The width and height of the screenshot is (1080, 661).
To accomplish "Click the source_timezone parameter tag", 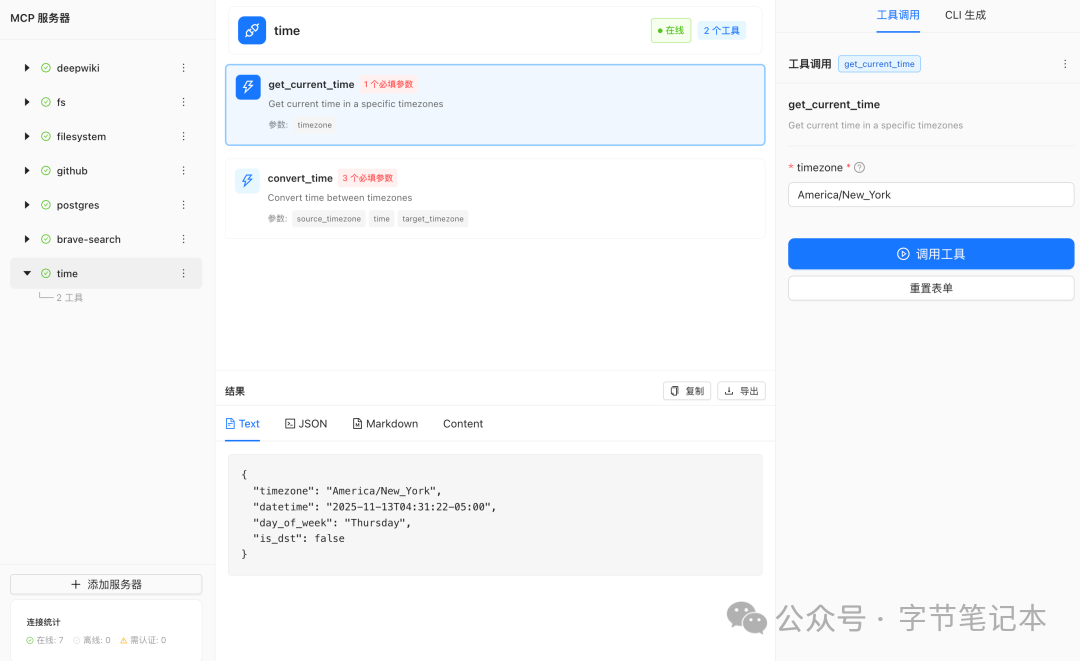I will tap(329, 219).
